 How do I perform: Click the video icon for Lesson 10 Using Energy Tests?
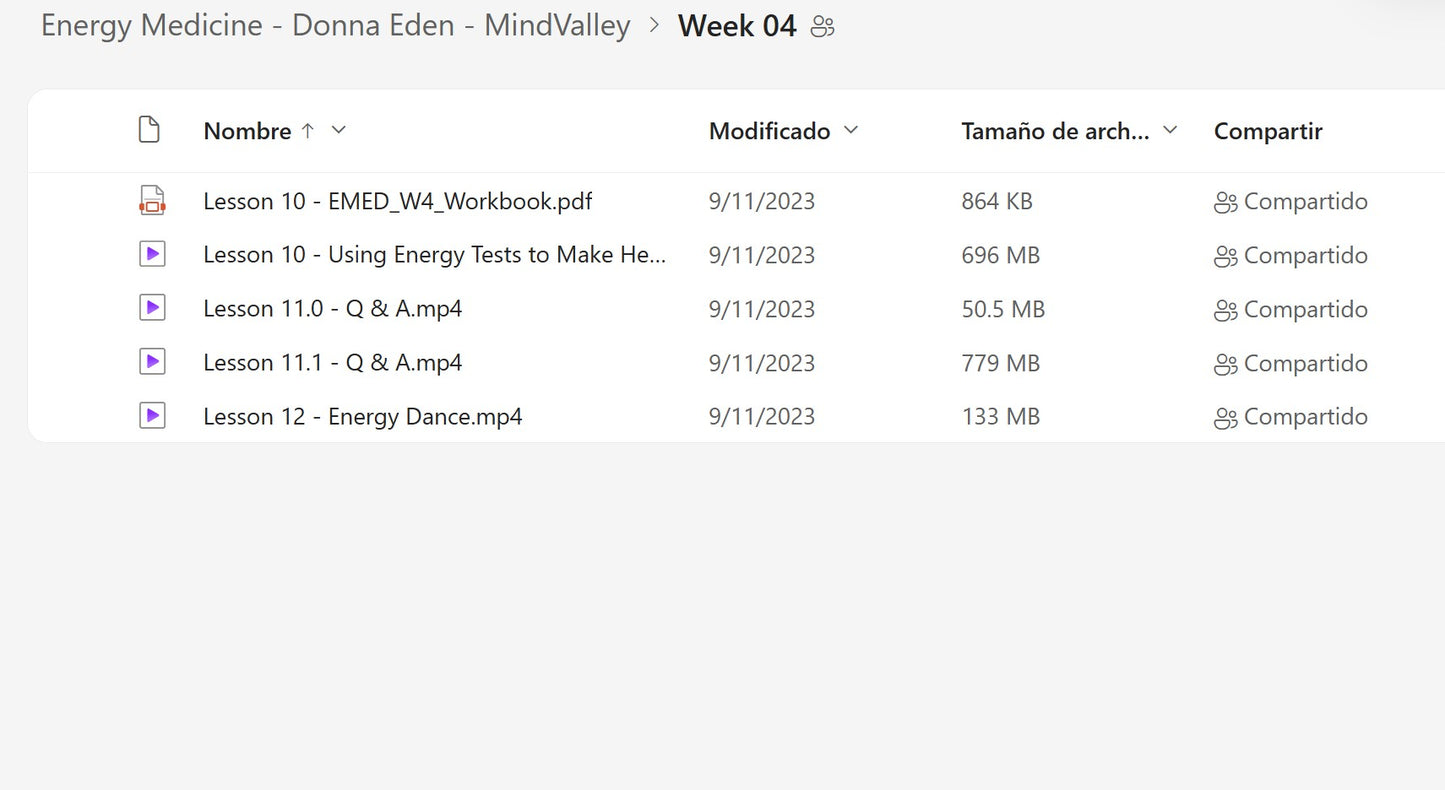pyautogui.click(x=152, y=254)
